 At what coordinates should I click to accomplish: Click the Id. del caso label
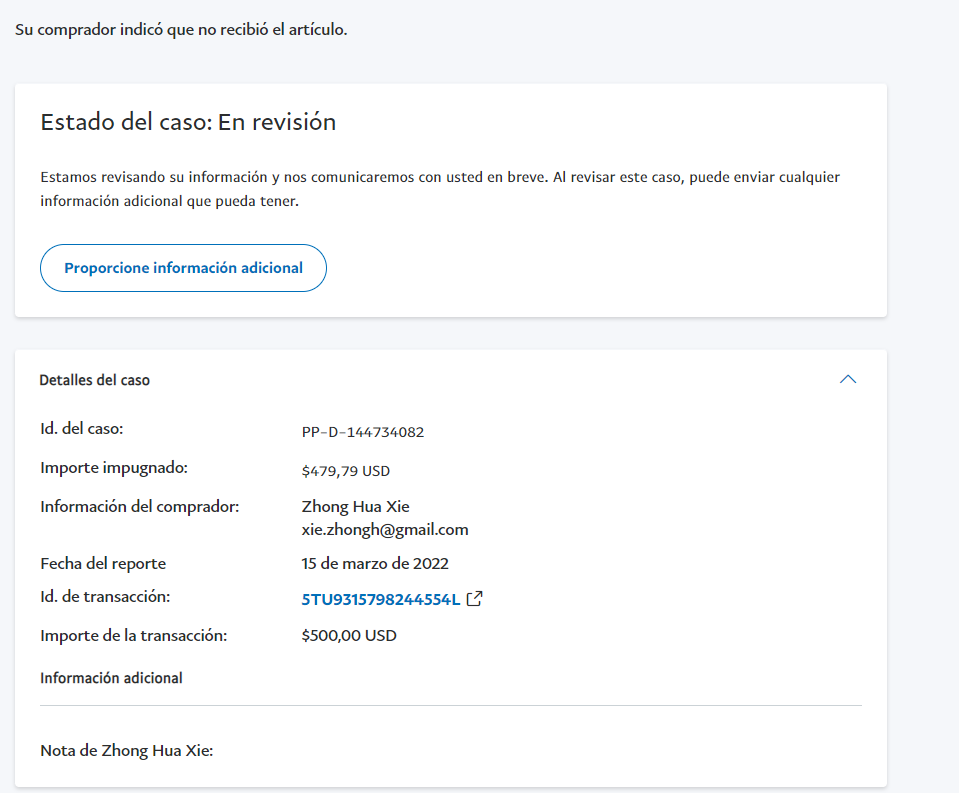click(82, 429)
